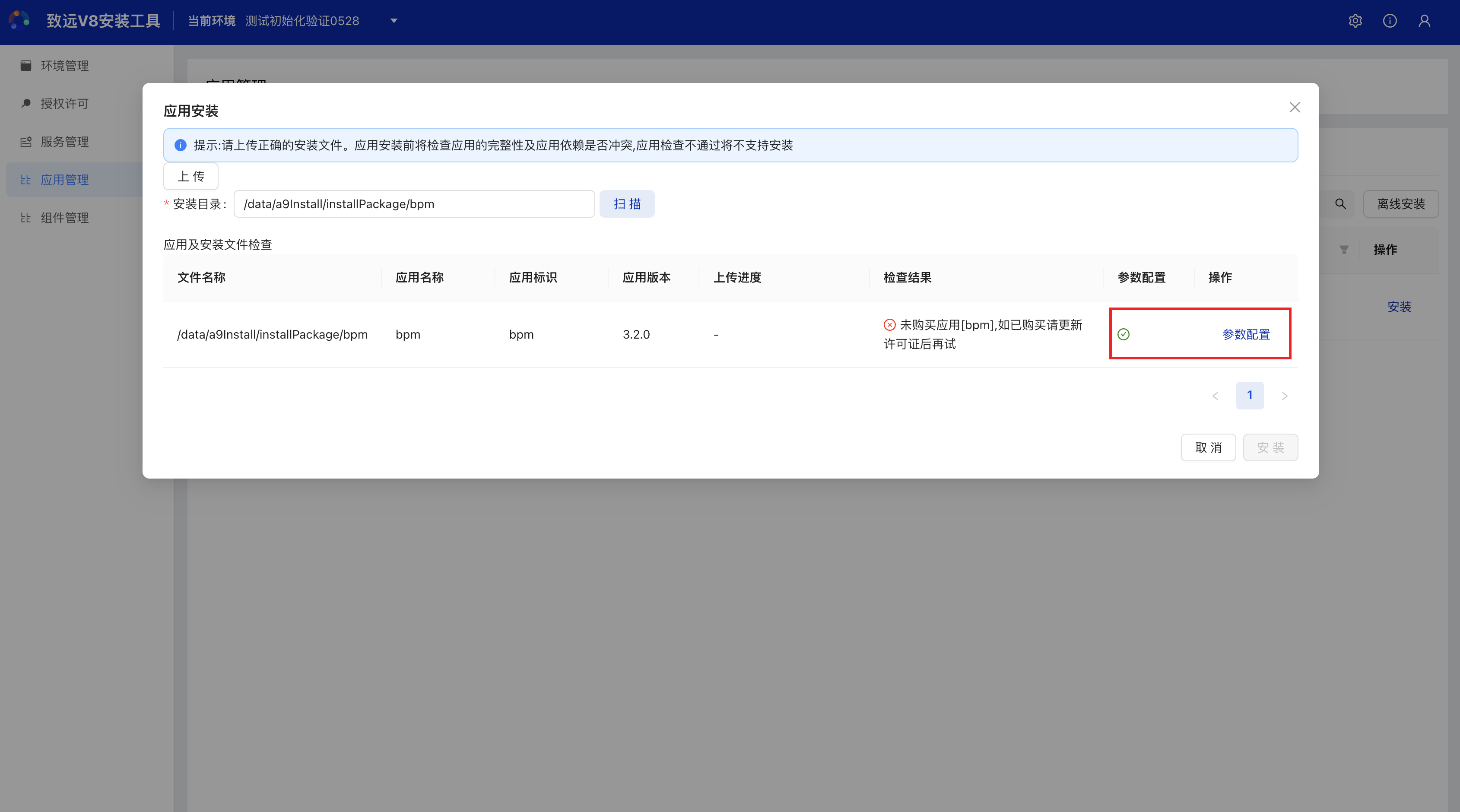Focus the 安装目录 path input field

point(414,204)
